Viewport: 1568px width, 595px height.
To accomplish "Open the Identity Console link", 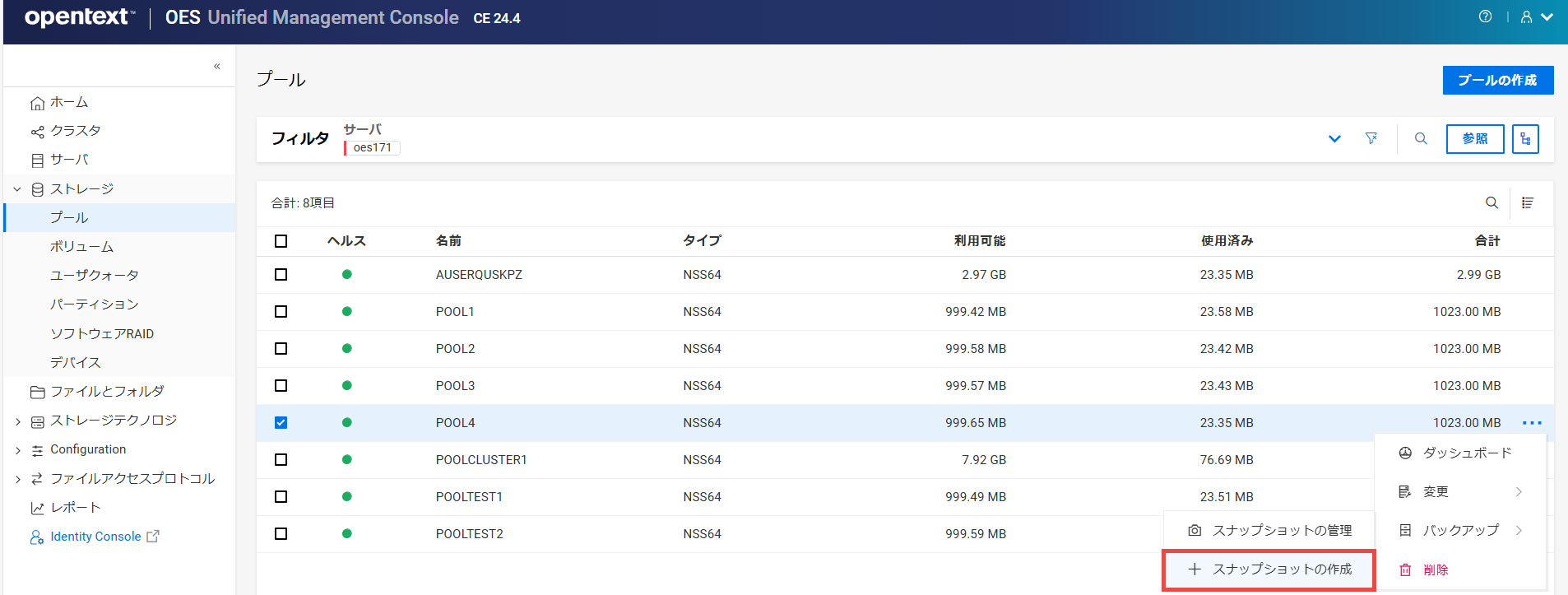I will (x=95, y=537).
